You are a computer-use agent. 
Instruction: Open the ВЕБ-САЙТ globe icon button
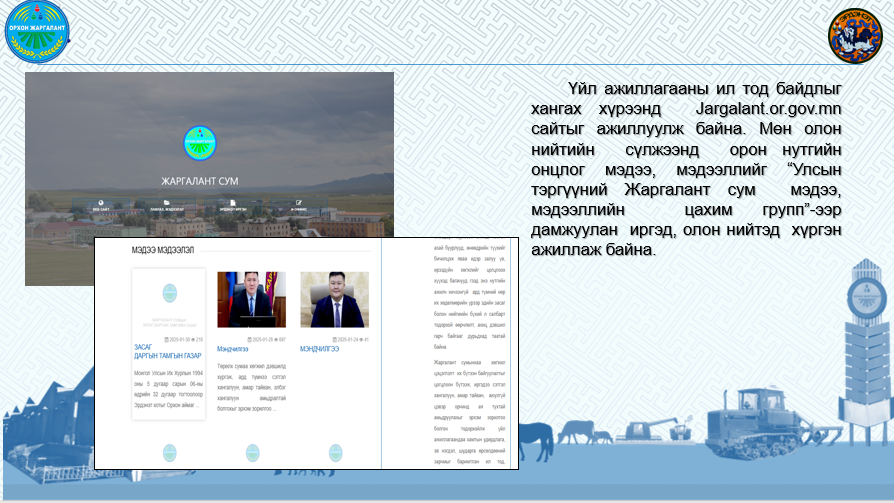point(101,204)
